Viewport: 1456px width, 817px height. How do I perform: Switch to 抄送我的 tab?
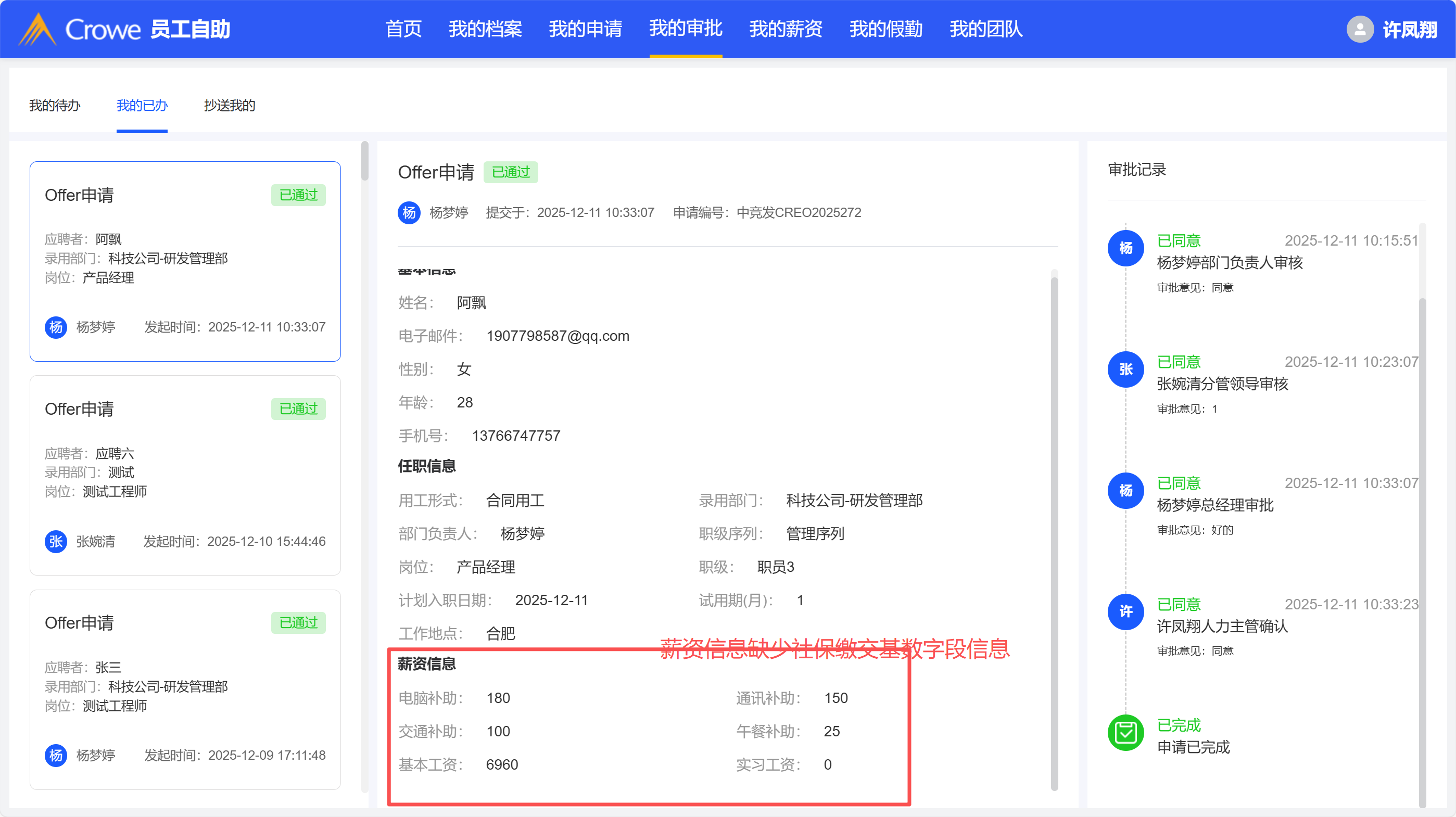pos(230,106)
